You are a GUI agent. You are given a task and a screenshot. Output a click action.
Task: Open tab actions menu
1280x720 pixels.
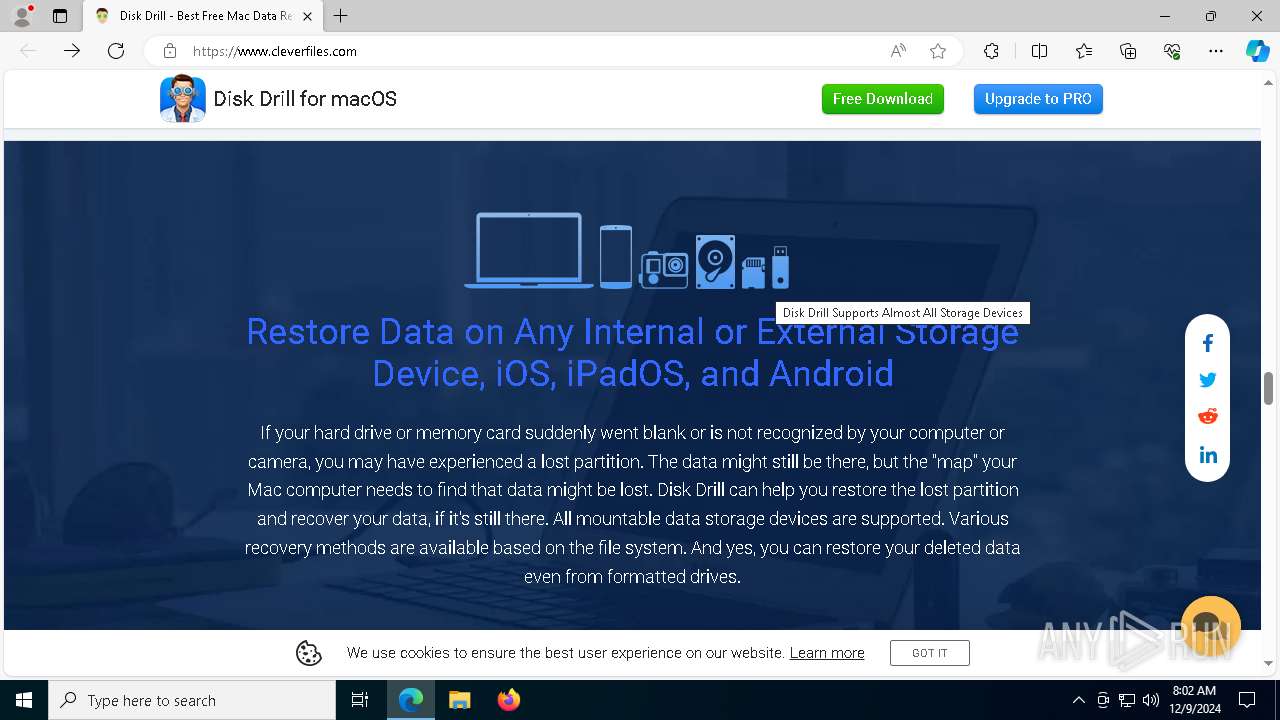click(x=60, y=16)
